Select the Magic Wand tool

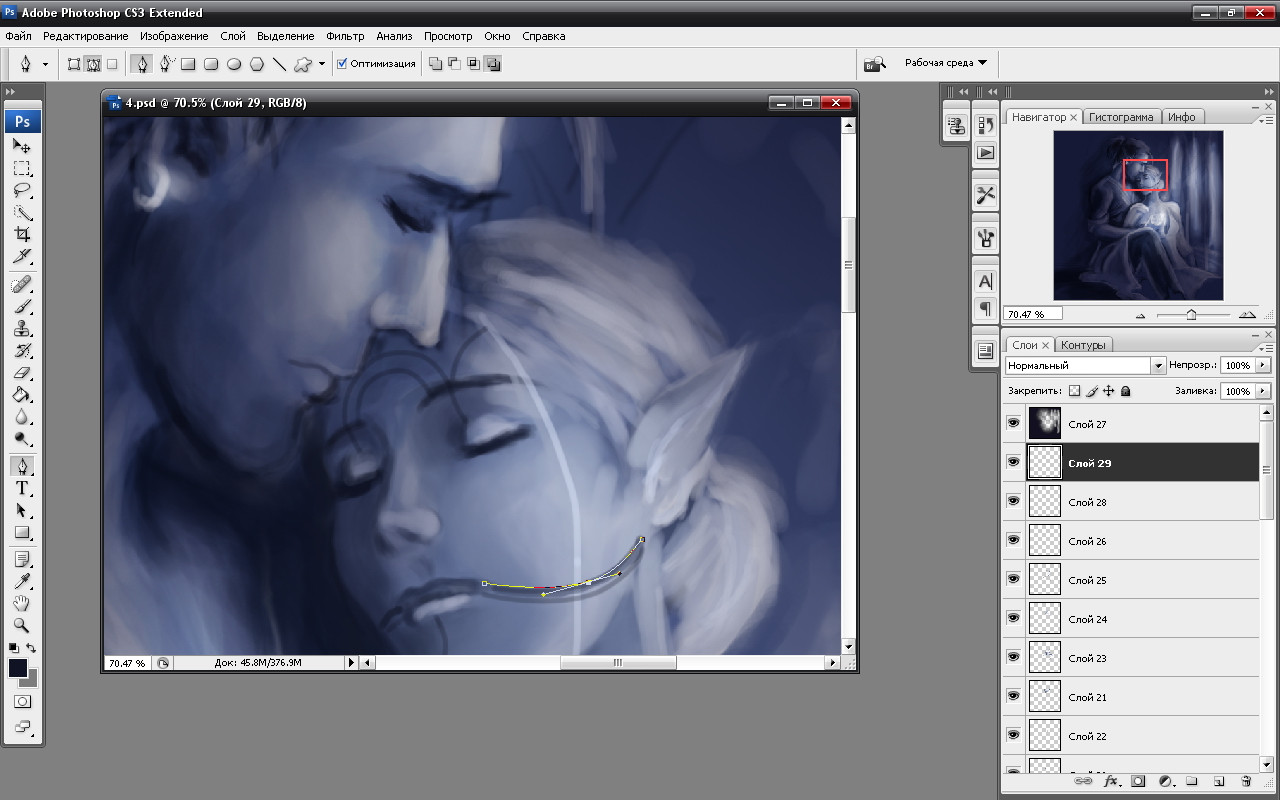(22, 212)
